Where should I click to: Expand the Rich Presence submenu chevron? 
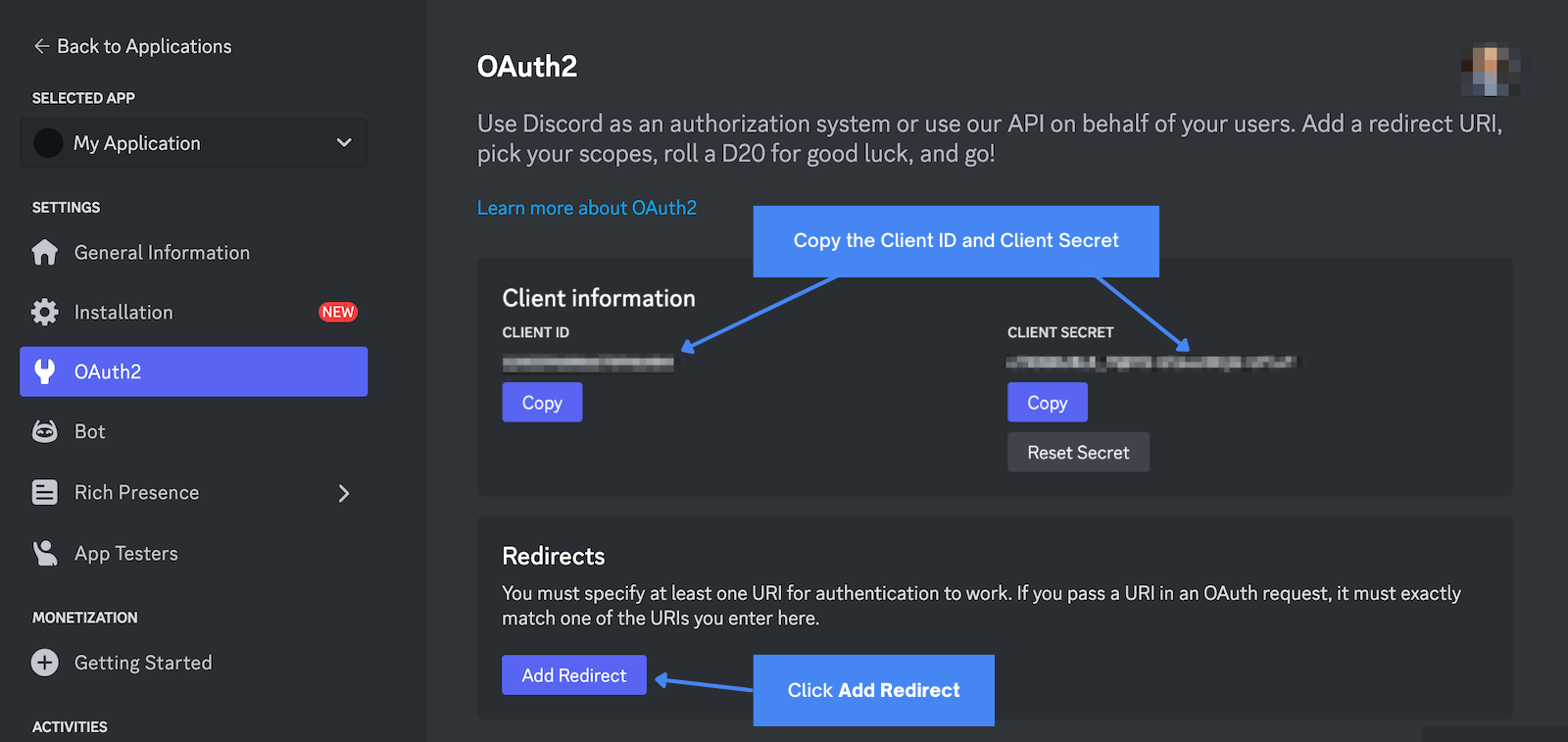coord(343,493)
